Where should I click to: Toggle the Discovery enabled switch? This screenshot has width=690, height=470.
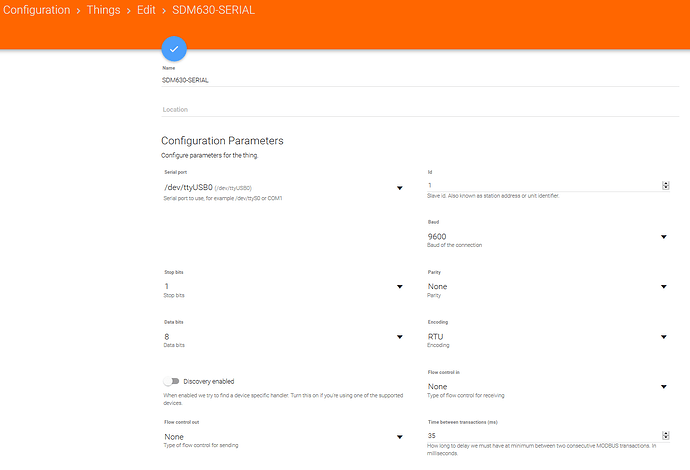click(x=172, y=381)
